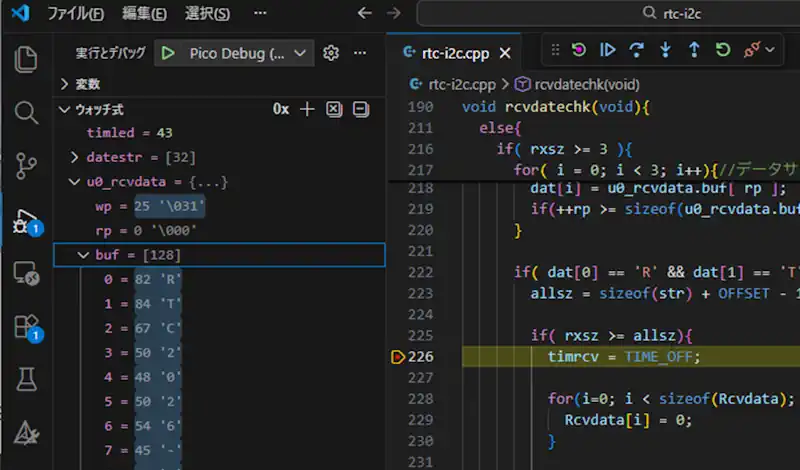Expand the datestr watch entry

75,157
